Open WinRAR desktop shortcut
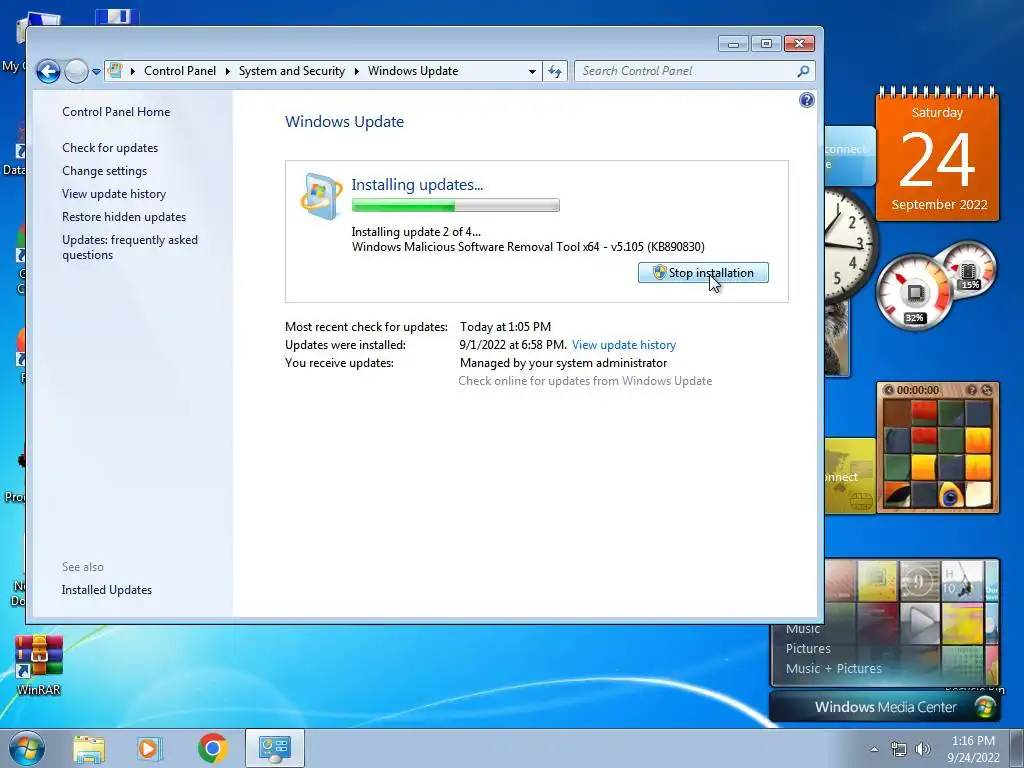Viewport: 1024px width, 768px height. point(39,665)
